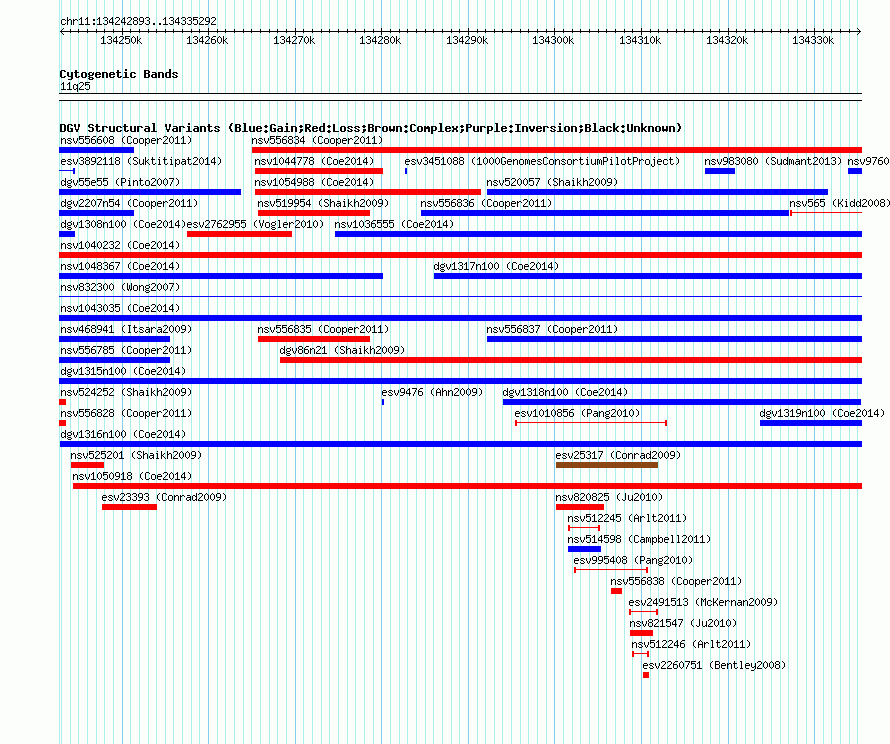
Task: Click the blue nsv514598 gain bar
Action: (x=584, y=549)
